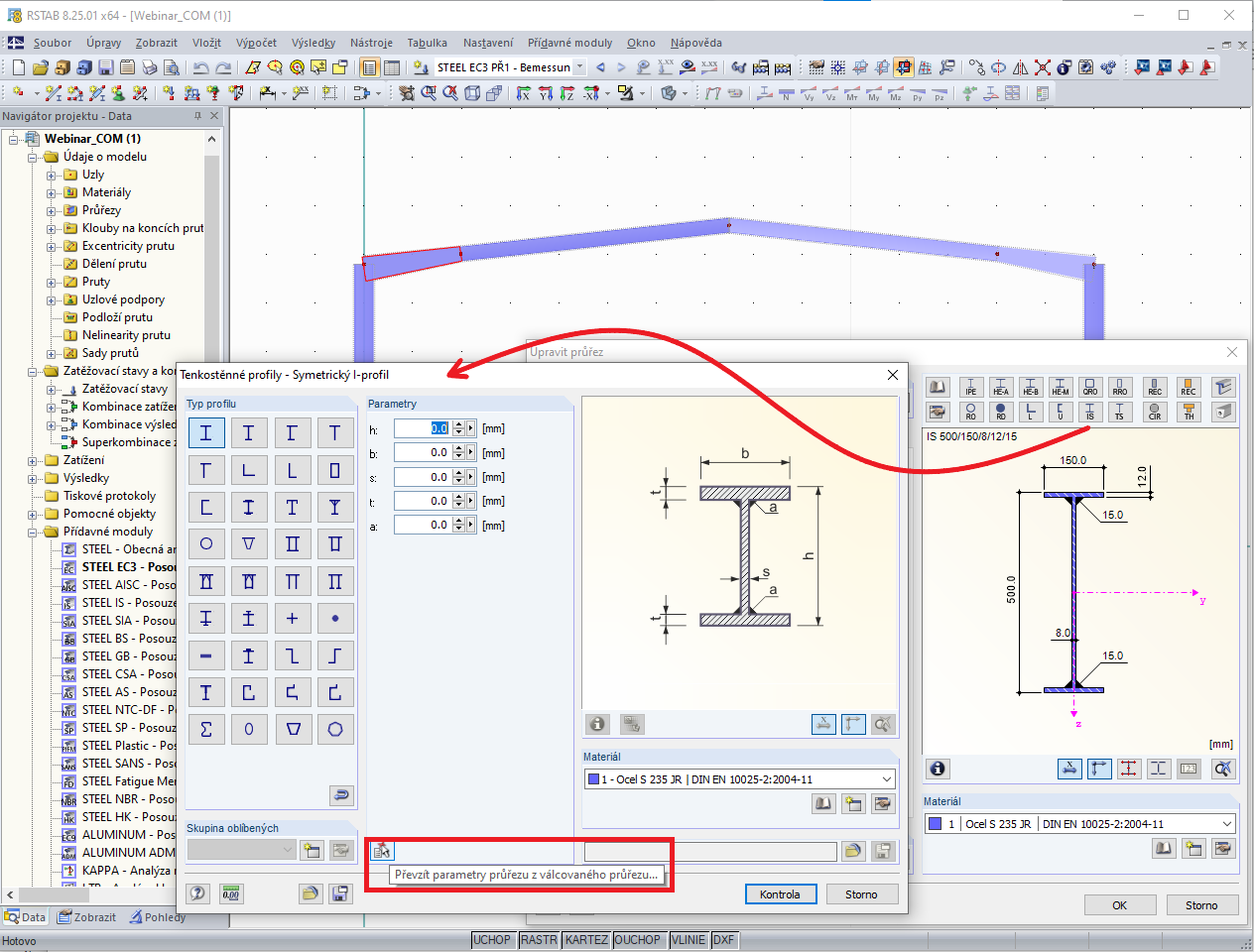The height and width of the screenshot is (952, 1254).
Task: Select the triangle profile type
Action: click(x=249, y=543)
